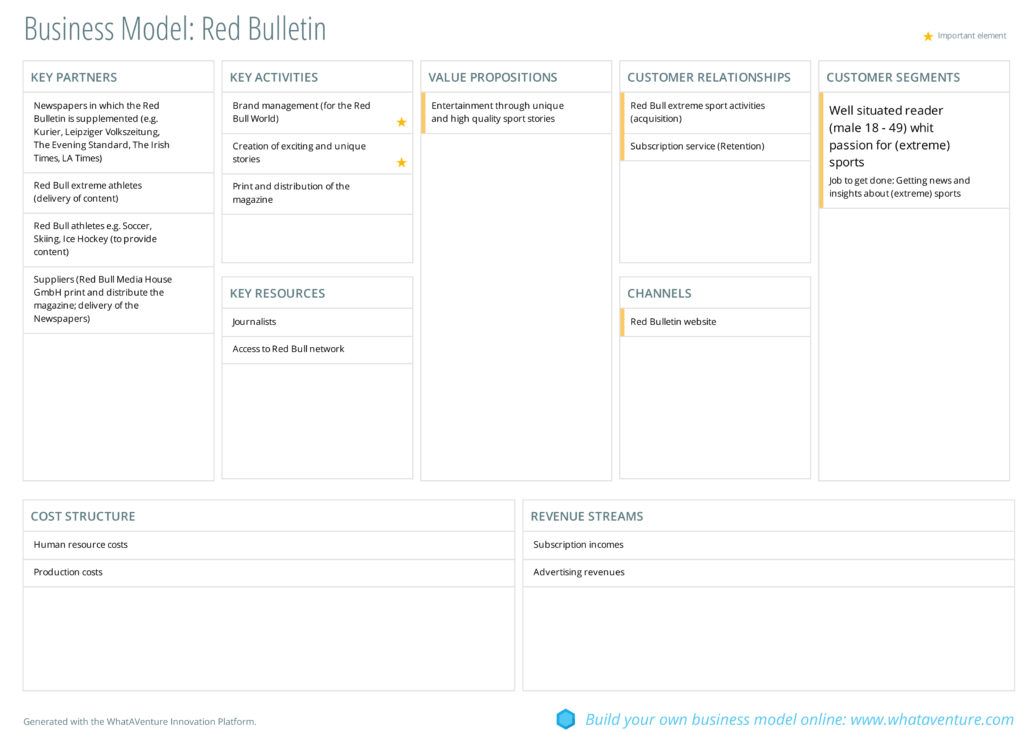Click the 'Red Bull athletes e.g. Soccer' partner card
1024x732 pixels.
point(119,240)
